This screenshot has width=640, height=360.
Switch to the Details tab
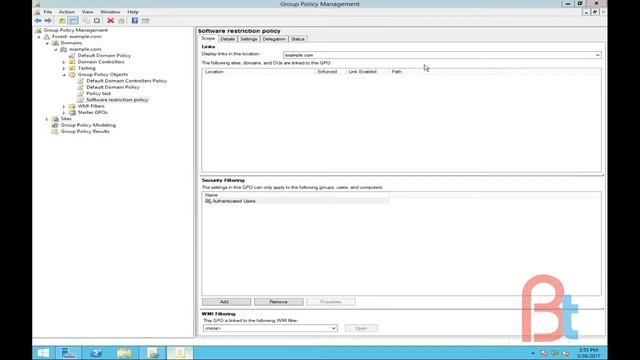point(227,39)
